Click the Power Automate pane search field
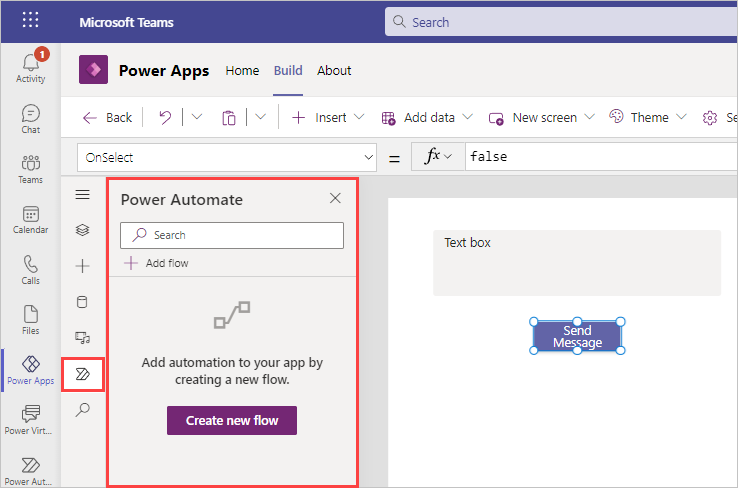 [x=232, y=235]
